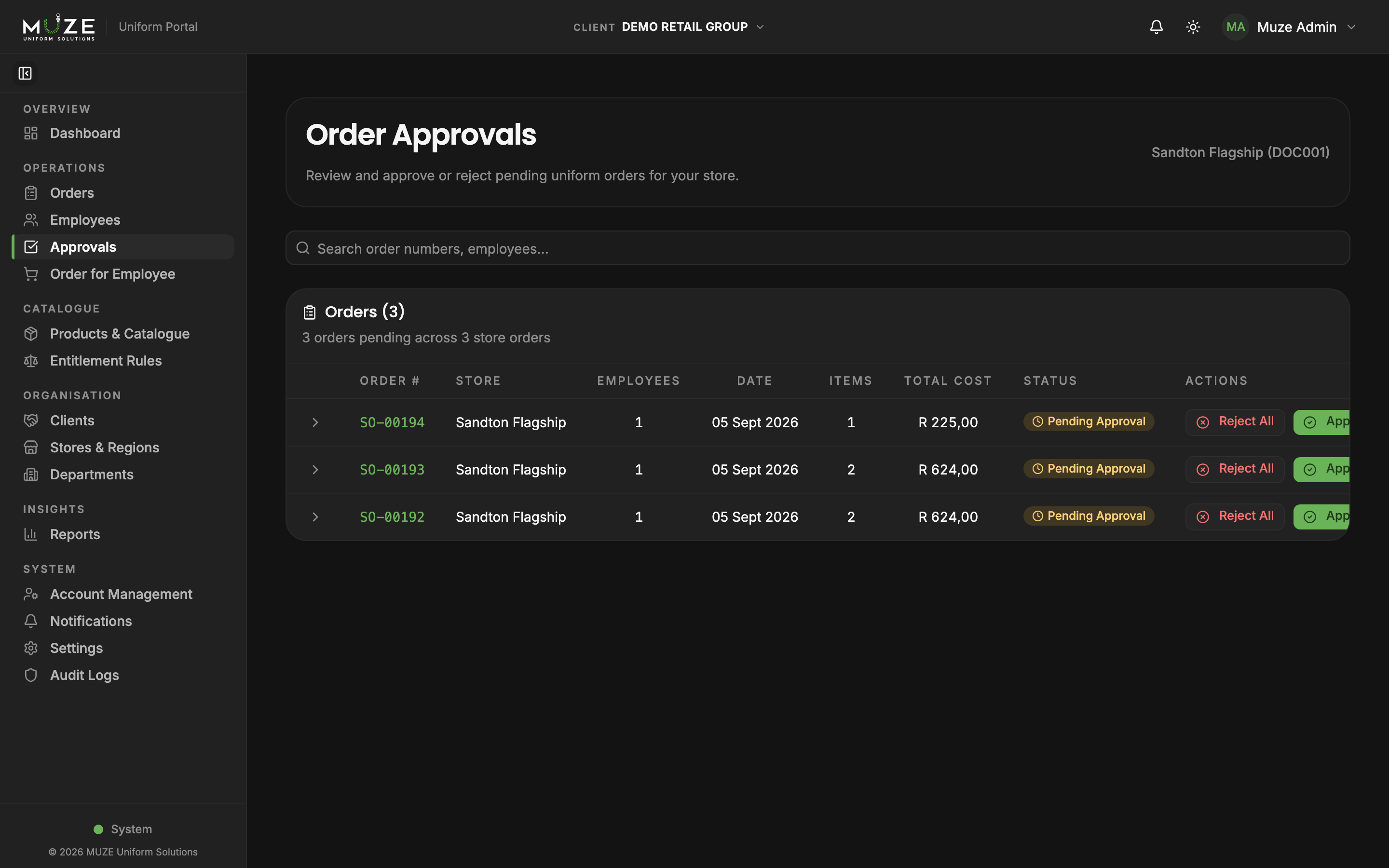Viewport: 1389px width, 868px height.
Task: Click the Products & Catalogue box icon
Action: (x=31, y=334)
